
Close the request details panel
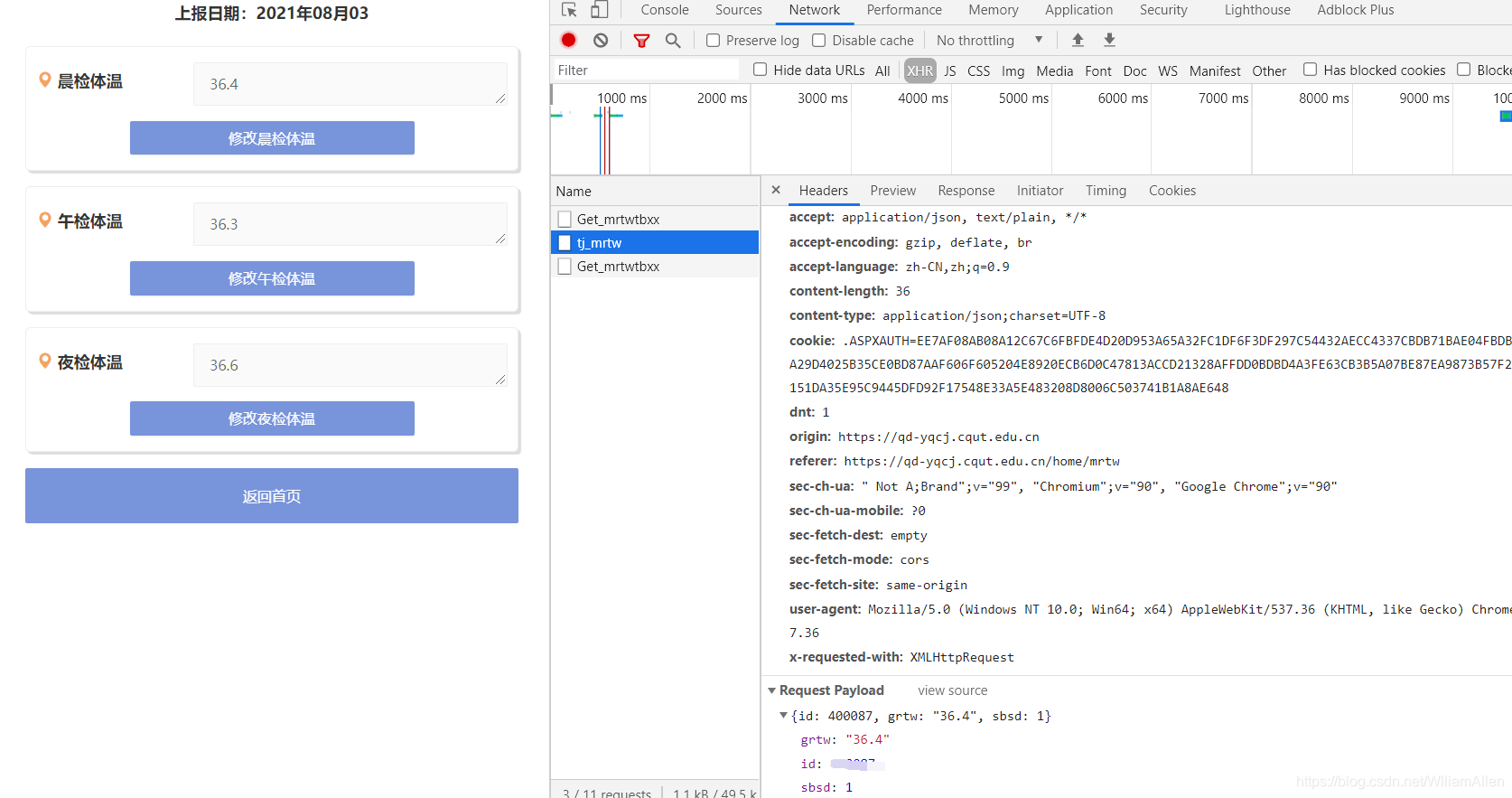[776, 190]
